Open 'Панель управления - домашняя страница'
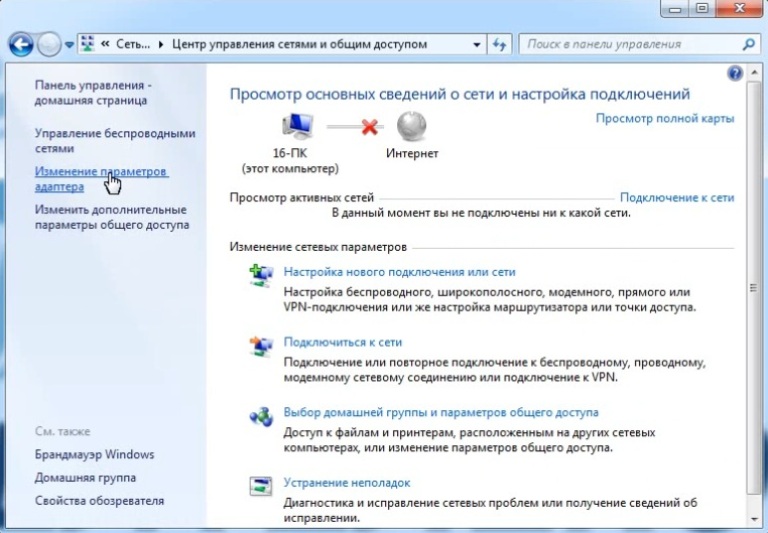Image resolution: width=768 pixels, height=533 pixels. pyautogui.click(x=93, y=93)
